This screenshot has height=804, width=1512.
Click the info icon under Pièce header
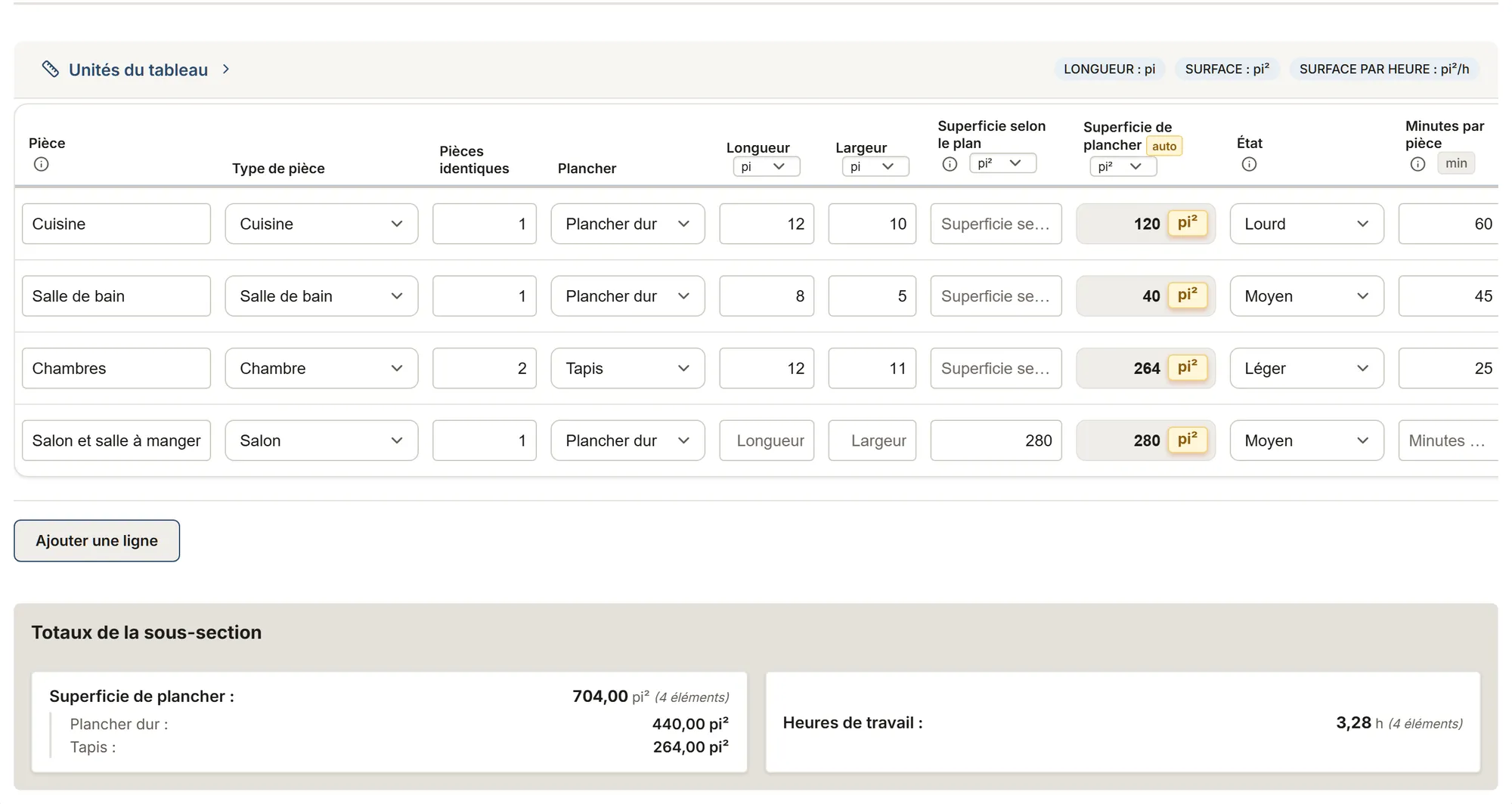(42, 164)
